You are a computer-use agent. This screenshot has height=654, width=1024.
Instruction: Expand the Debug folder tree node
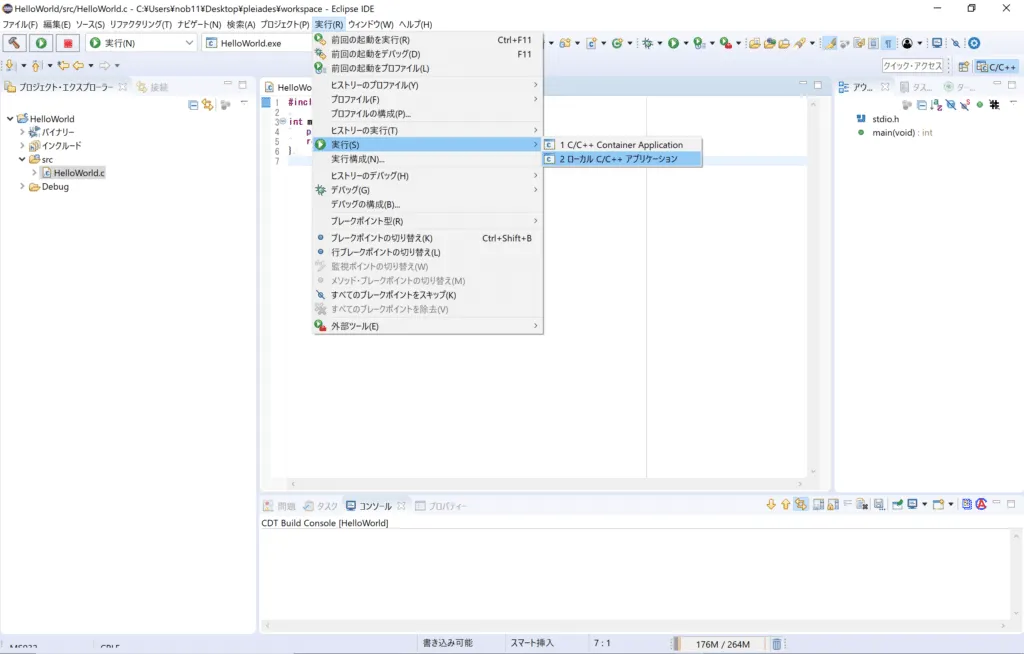point(22,187)
